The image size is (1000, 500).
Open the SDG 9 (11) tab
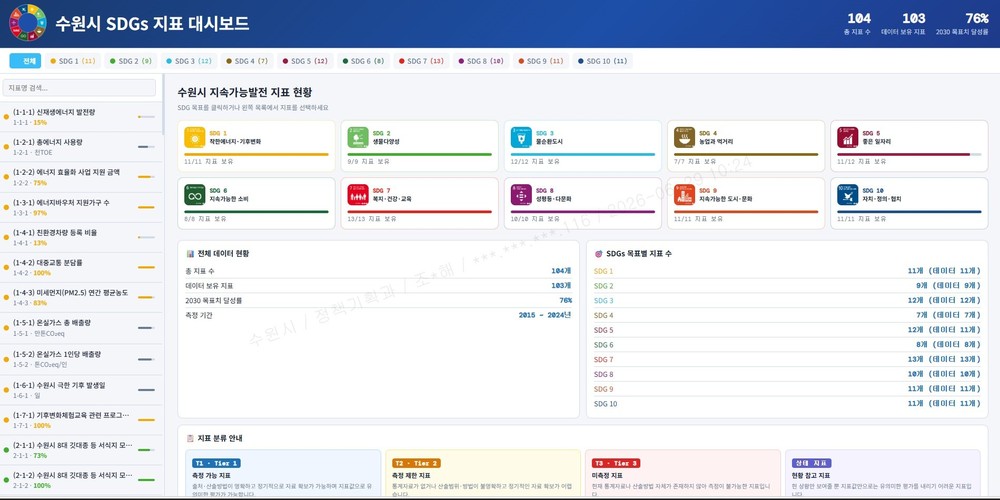click(541, 61)
